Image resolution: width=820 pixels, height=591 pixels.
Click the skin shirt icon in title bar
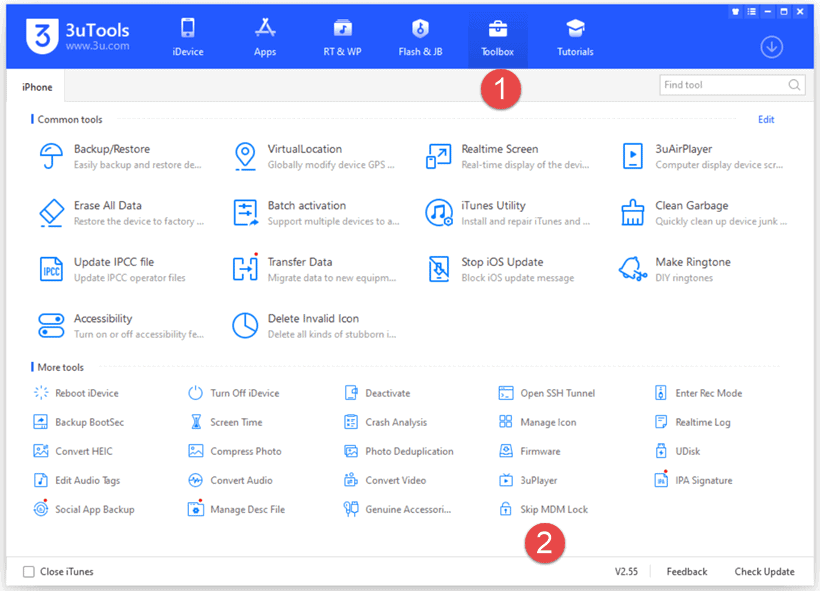coord(735,12)
